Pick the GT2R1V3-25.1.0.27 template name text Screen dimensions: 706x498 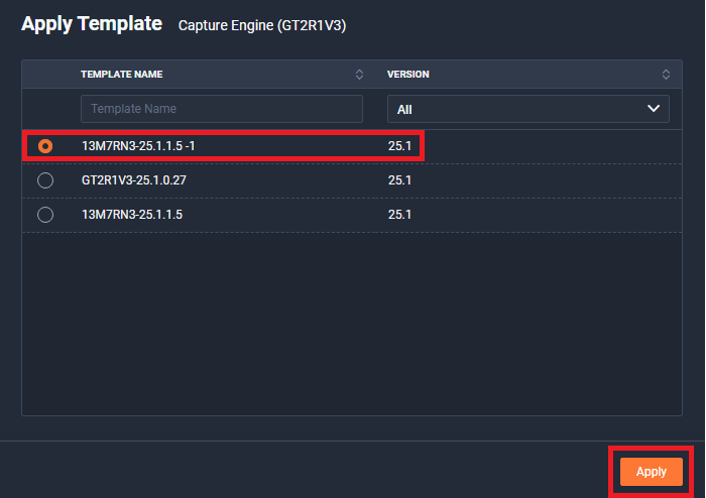[x=134, y=180]
